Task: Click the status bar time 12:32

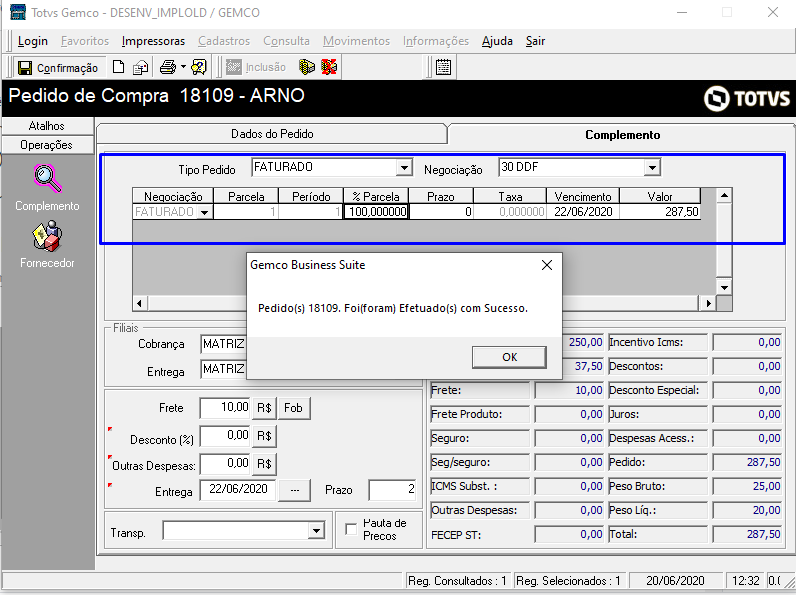Action: pyautogui.click(x=745, y=581)
